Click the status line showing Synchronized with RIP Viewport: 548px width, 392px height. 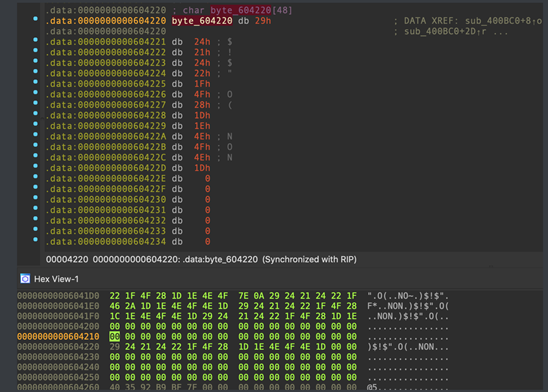point(201,259)
